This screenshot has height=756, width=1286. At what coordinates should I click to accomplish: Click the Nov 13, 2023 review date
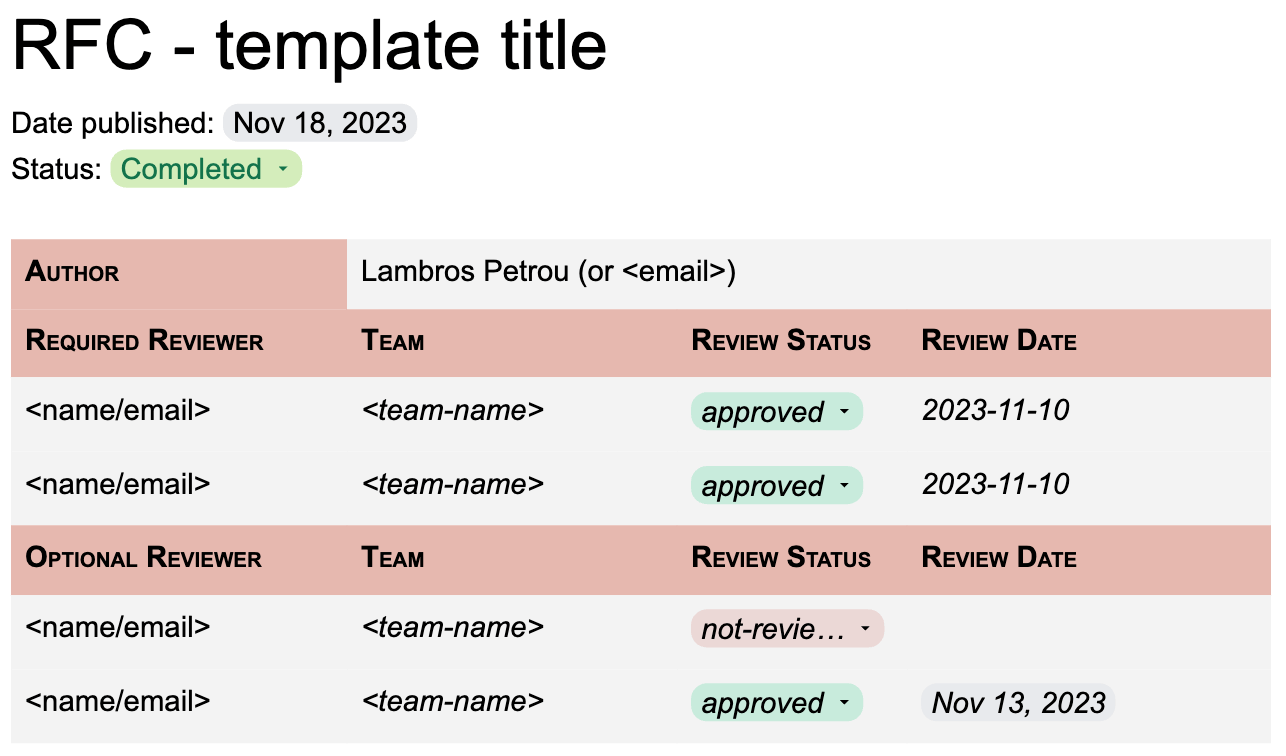1017,702
